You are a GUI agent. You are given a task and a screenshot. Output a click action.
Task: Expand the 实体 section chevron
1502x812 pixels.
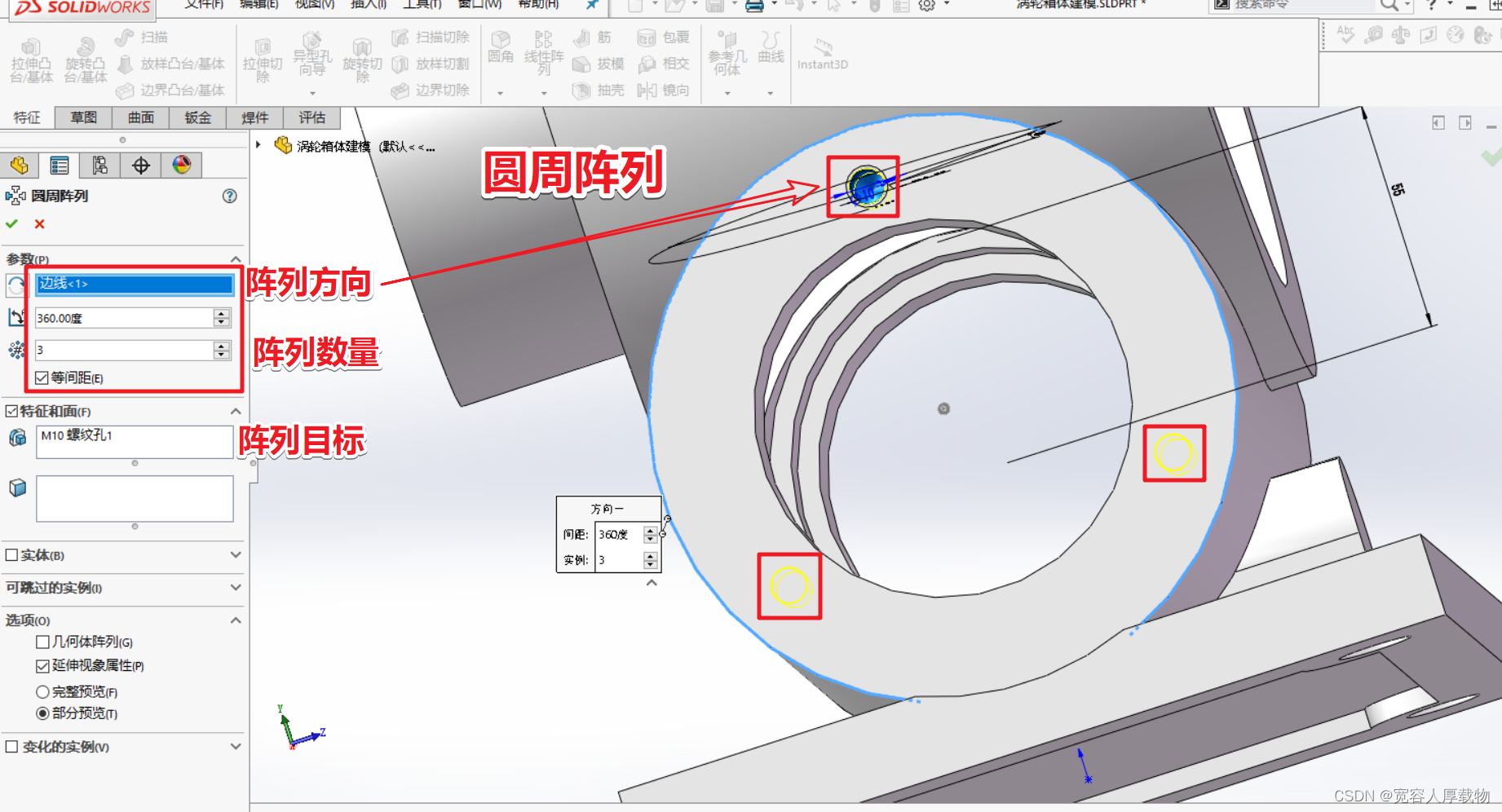(236, 555)
